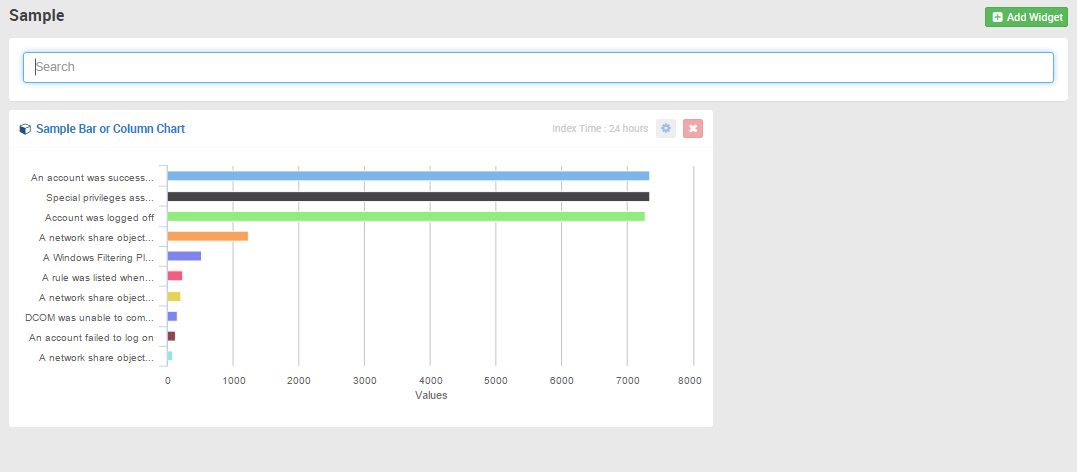Remove widget with red X button
1077x472 pixels.
point(693,128)
